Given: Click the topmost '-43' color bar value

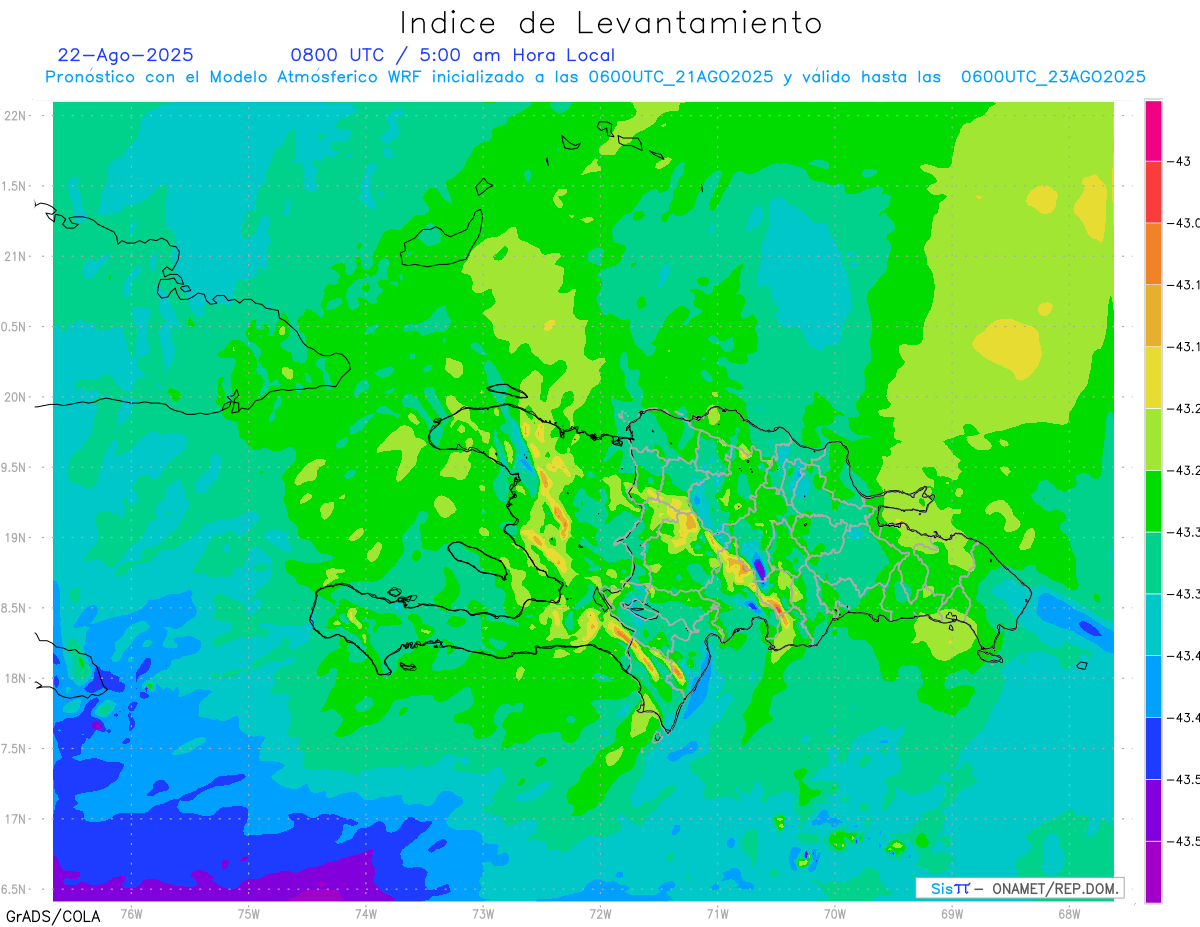Looking at the screenshot, I should (x=1178, y=161).
